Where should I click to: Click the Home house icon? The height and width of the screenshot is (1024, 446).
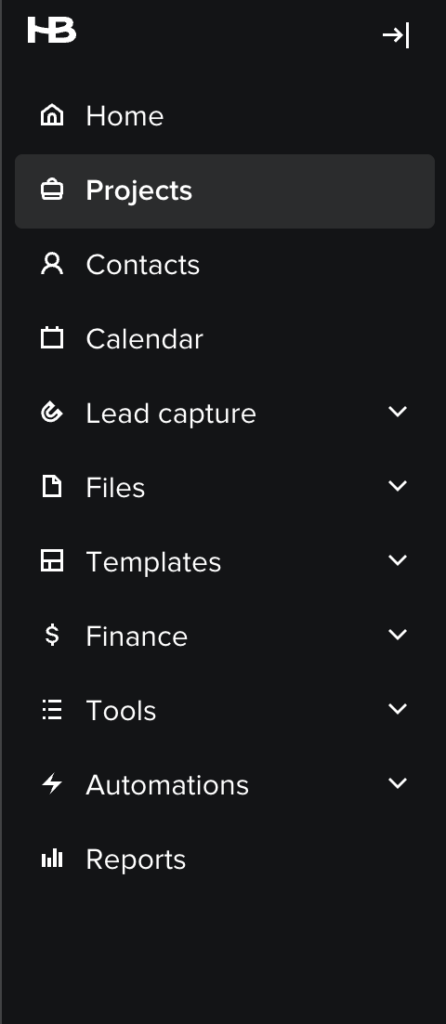tap(52, 116)
